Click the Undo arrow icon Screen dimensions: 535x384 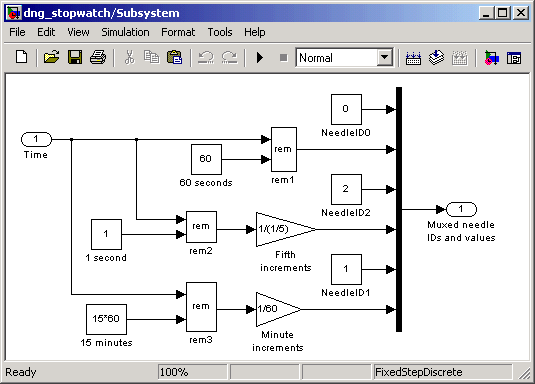[x=206, y=57]
